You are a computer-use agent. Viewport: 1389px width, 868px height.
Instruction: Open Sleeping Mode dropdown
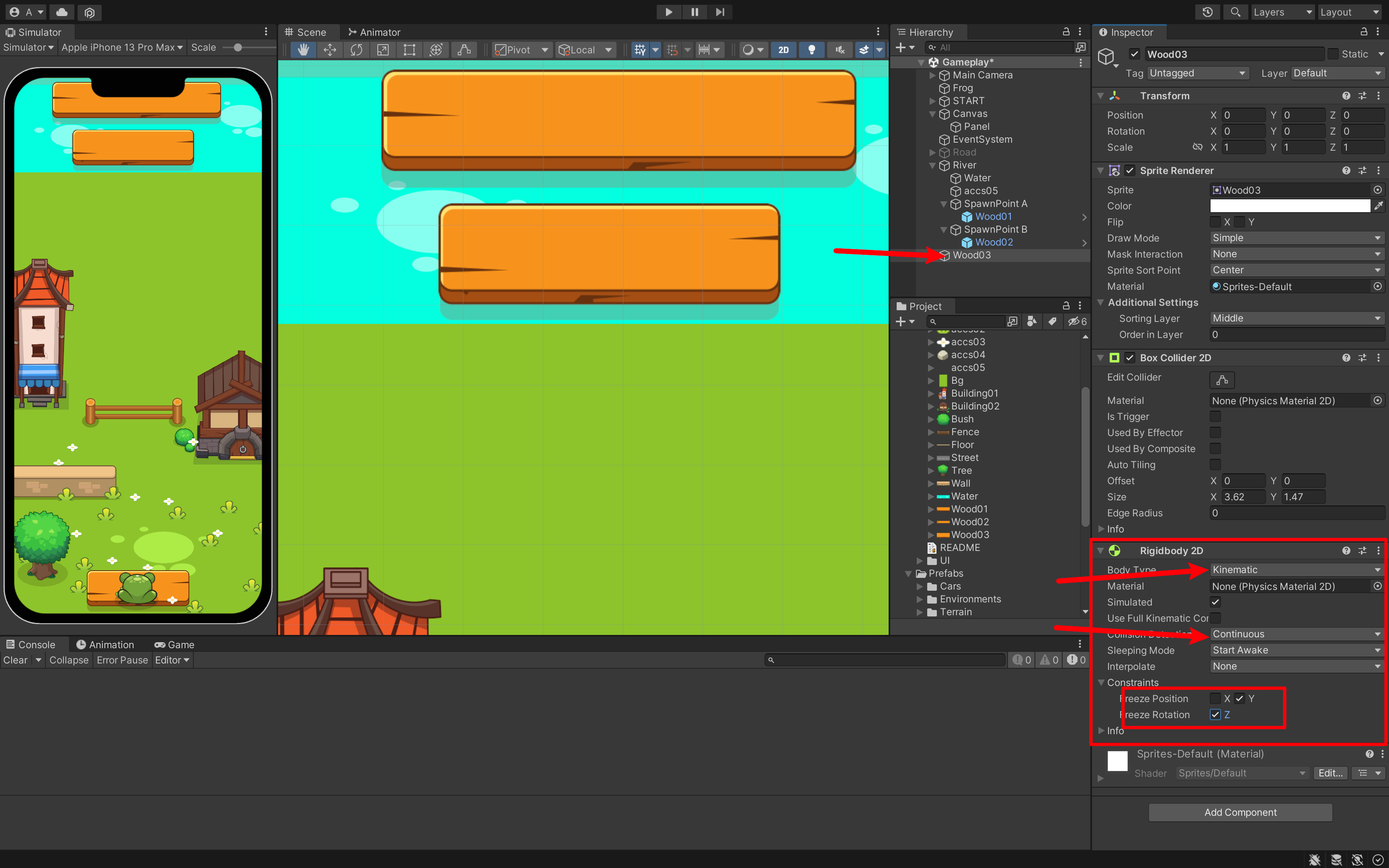[1297, 650]
